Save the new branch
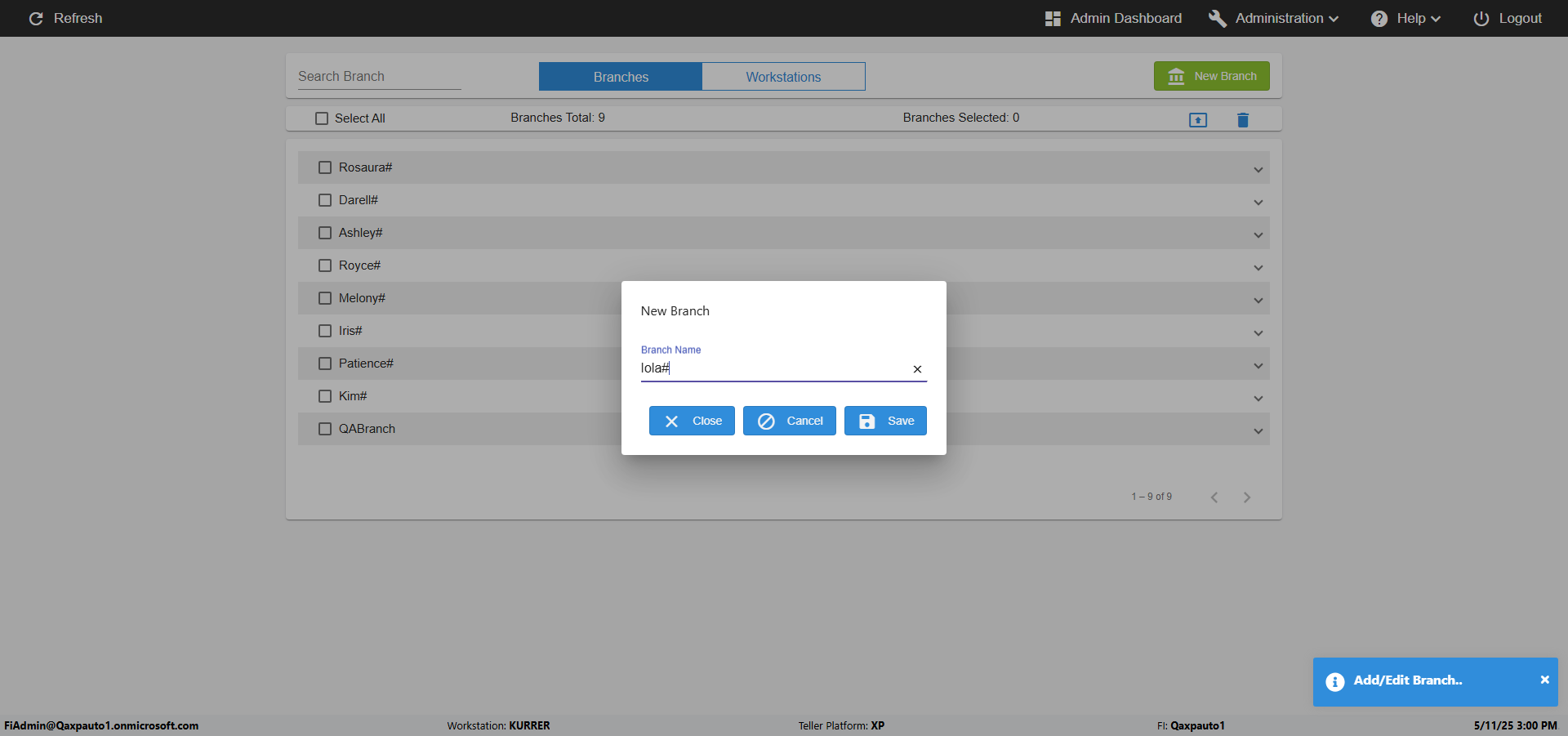The width and height of the screenshot is (1568, 736). pyautogui.click(x=885, y=421)
